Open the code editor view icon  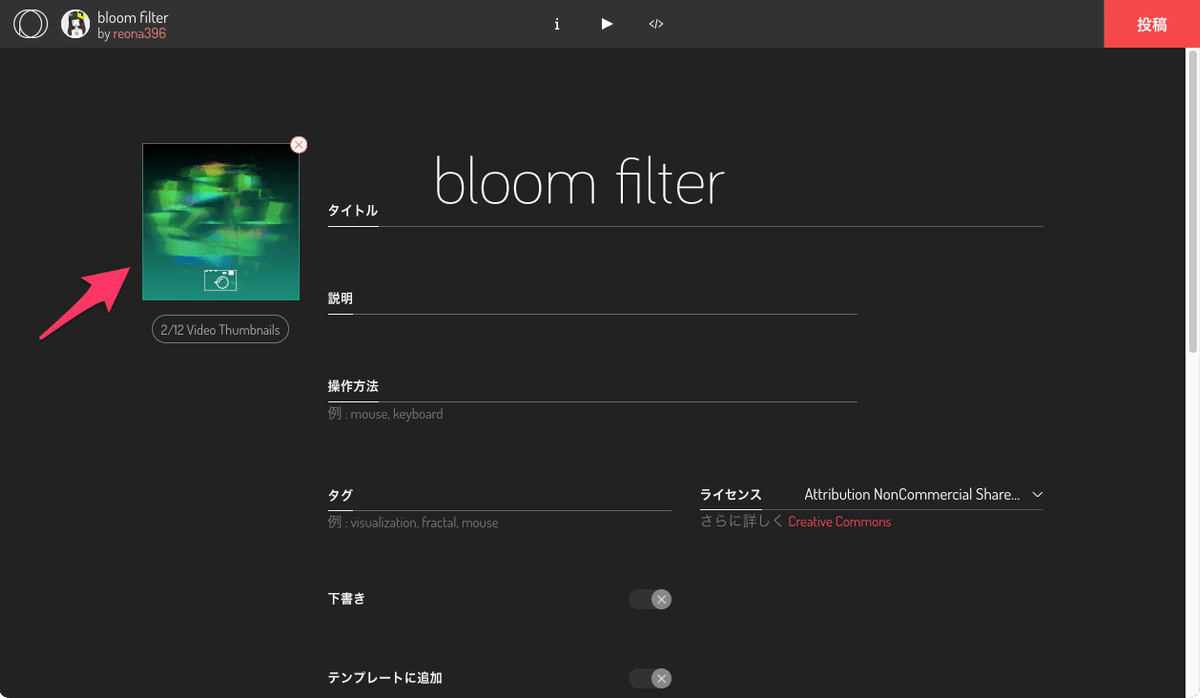(656, 23)
